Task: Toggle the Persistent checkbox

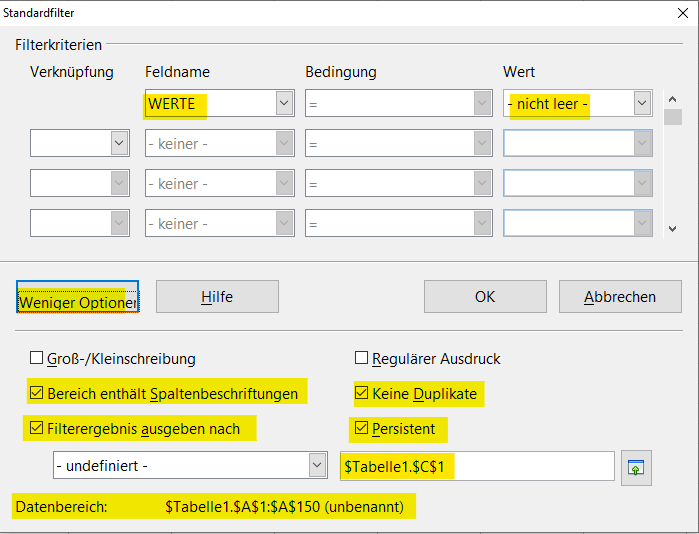Action: [x=362, y=429]
